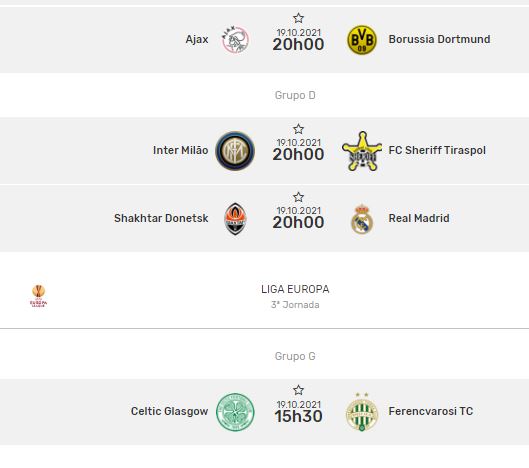The width and height of the screenshot is (529, 468).
Task: Mark Celtic vs Ferencvarosi match as favorite
Action: pyautogui.click(x=298, y=390)
